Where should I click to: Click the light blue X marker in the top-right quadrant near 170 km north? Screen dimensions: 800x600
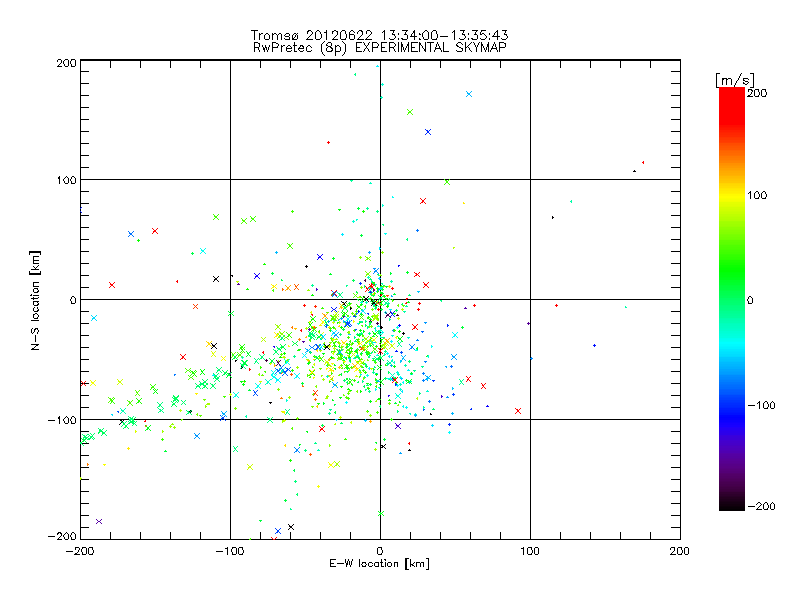coord(469,94)
